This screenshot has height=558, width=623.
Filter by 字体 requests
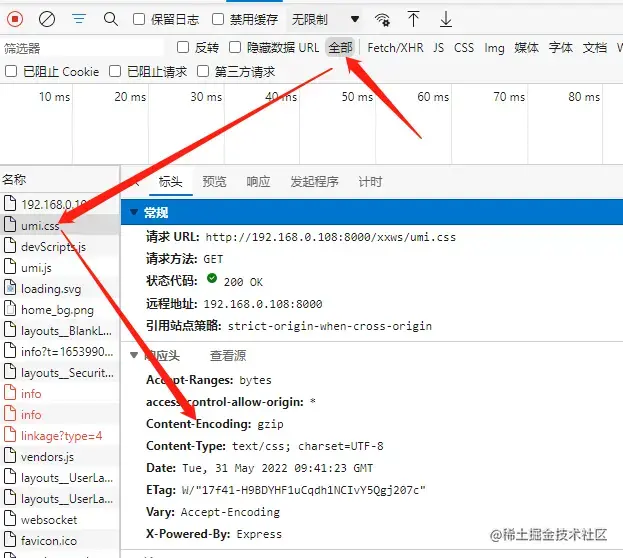click(561, 48)
